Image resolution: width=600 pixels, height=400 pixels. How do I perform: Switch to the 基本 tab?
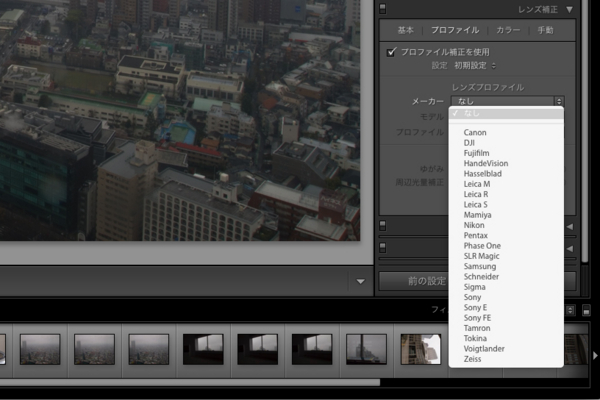pyautogui.click(x=405, y=30)
